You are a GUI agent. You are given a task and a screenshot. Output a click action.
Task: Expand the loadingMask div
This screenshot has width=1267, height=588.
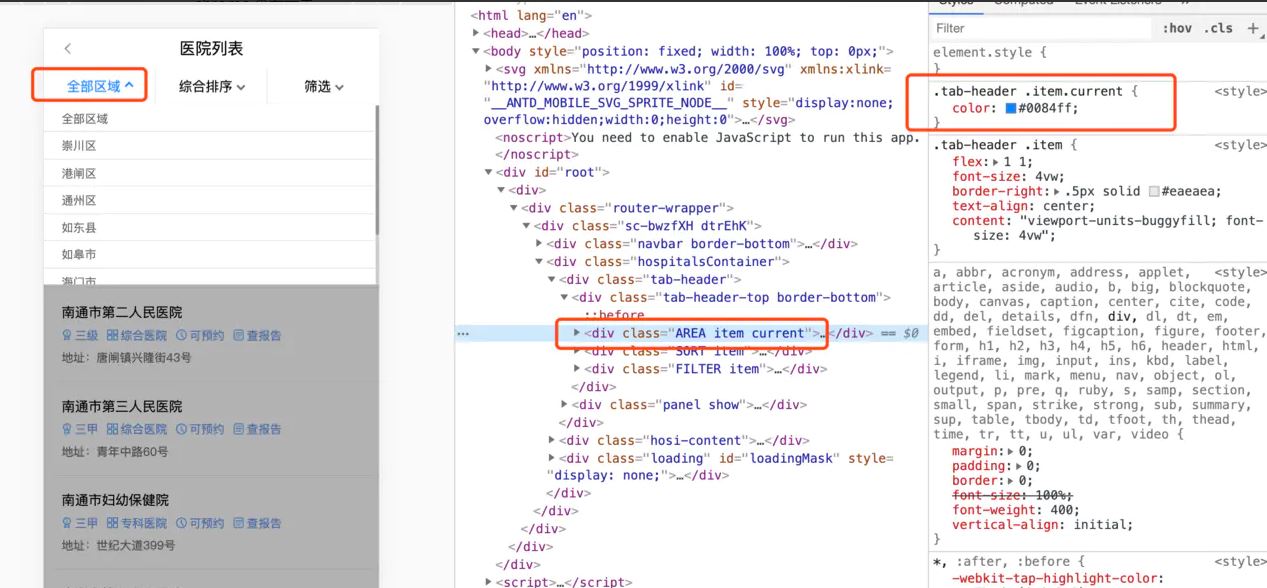pyautogui.click(x=552, y=458)
